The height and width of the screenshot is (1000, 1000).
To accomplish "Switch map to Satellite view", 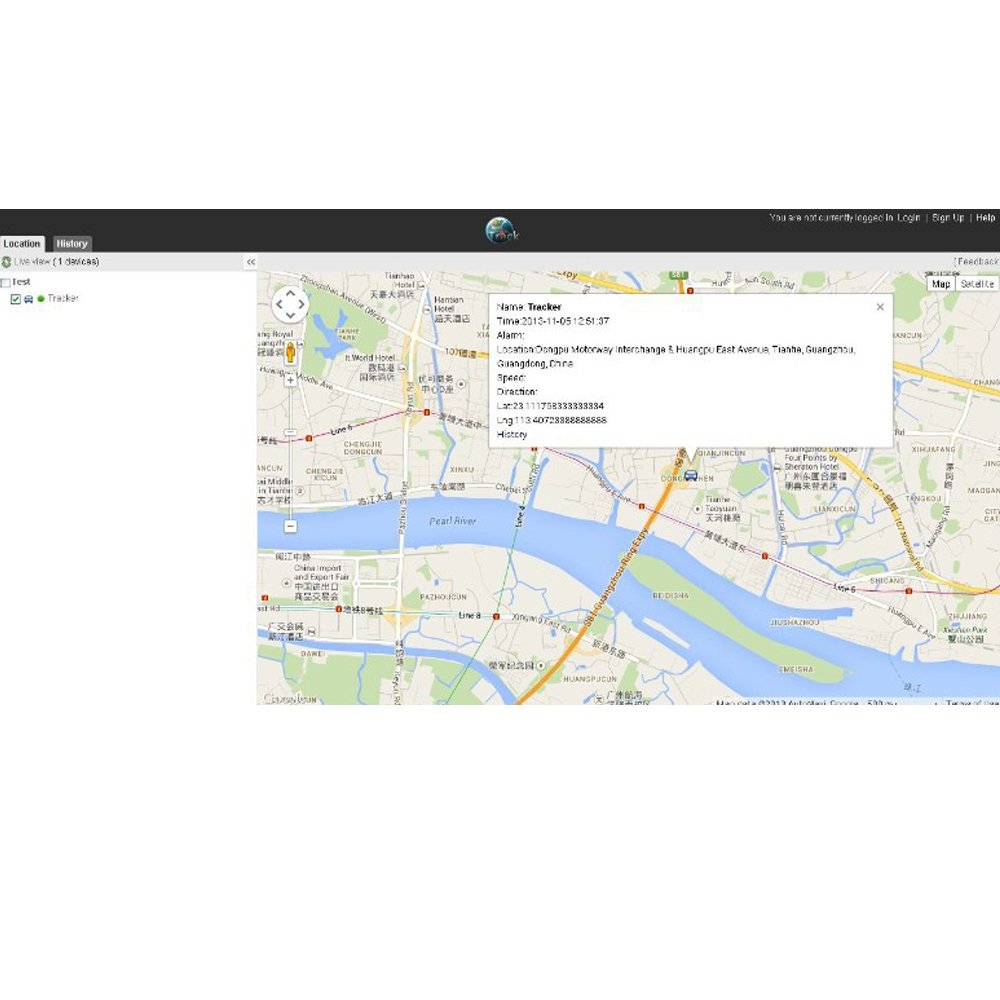I will pyautogui.click(x=976, y=284).
